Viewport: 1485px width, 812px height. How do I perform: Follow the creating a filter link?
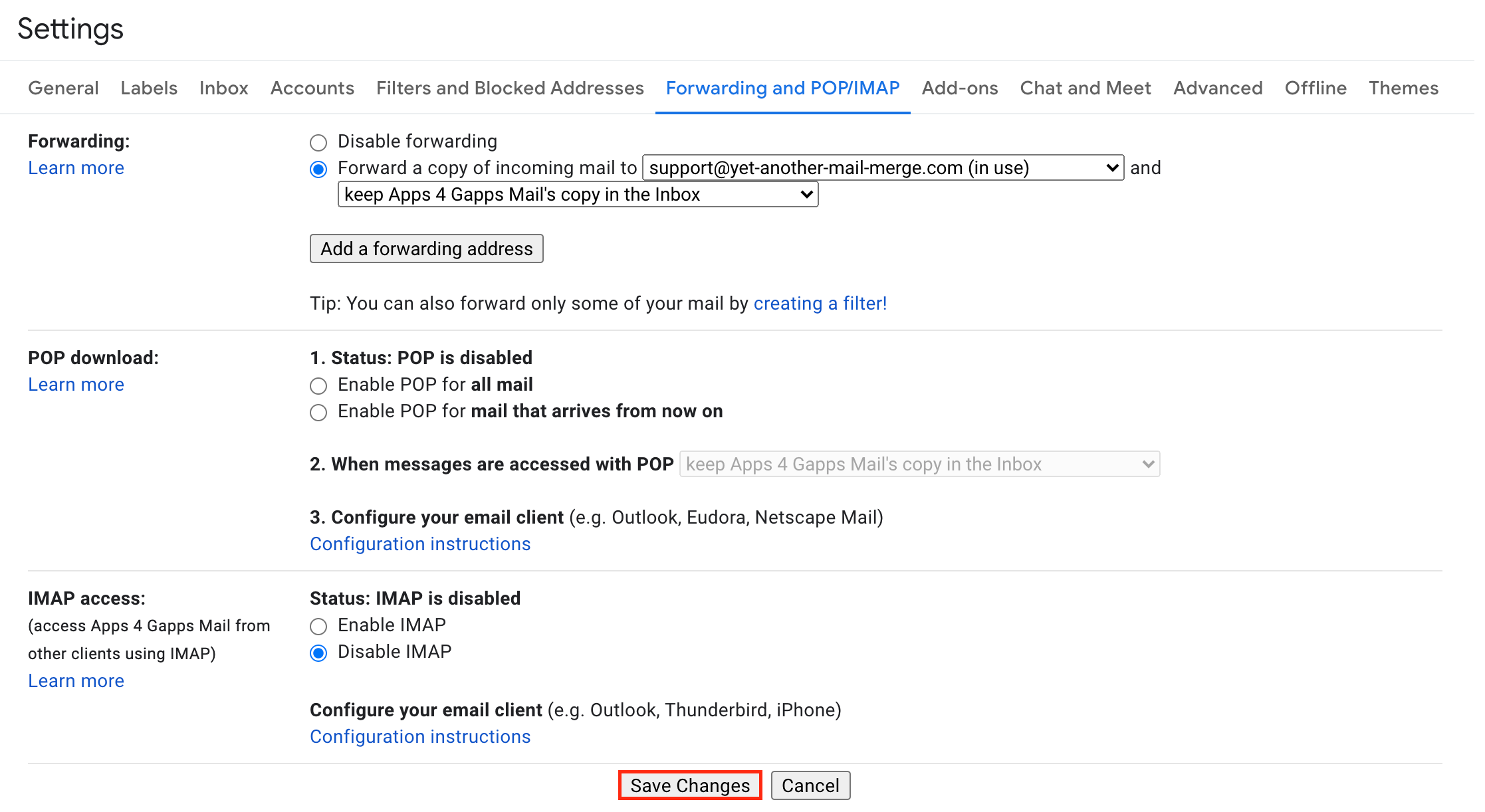coord(820,303)
